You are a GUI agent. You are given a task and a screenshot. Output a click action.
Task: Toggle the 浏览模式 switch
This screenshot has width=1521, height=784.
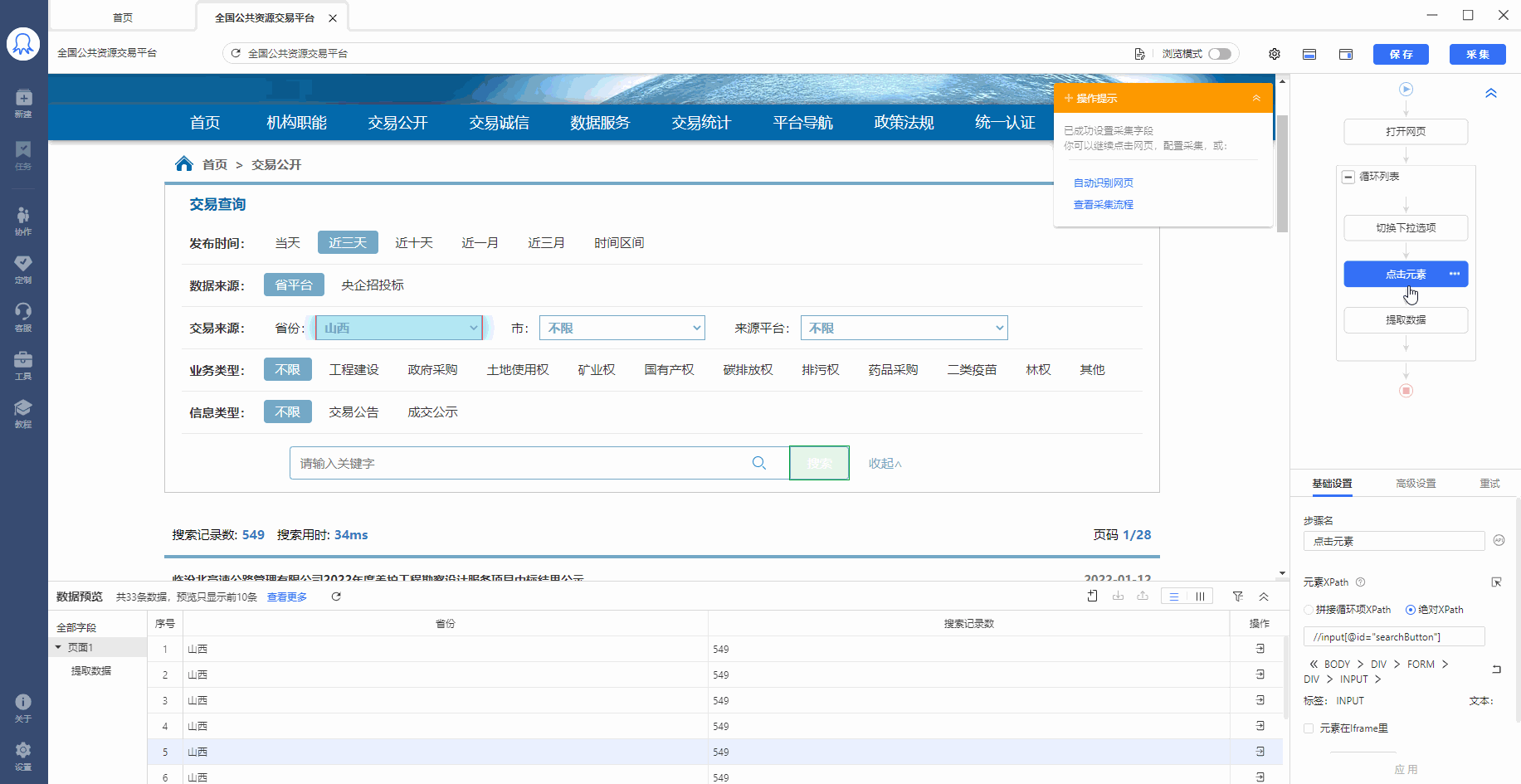coord(1220,53)
